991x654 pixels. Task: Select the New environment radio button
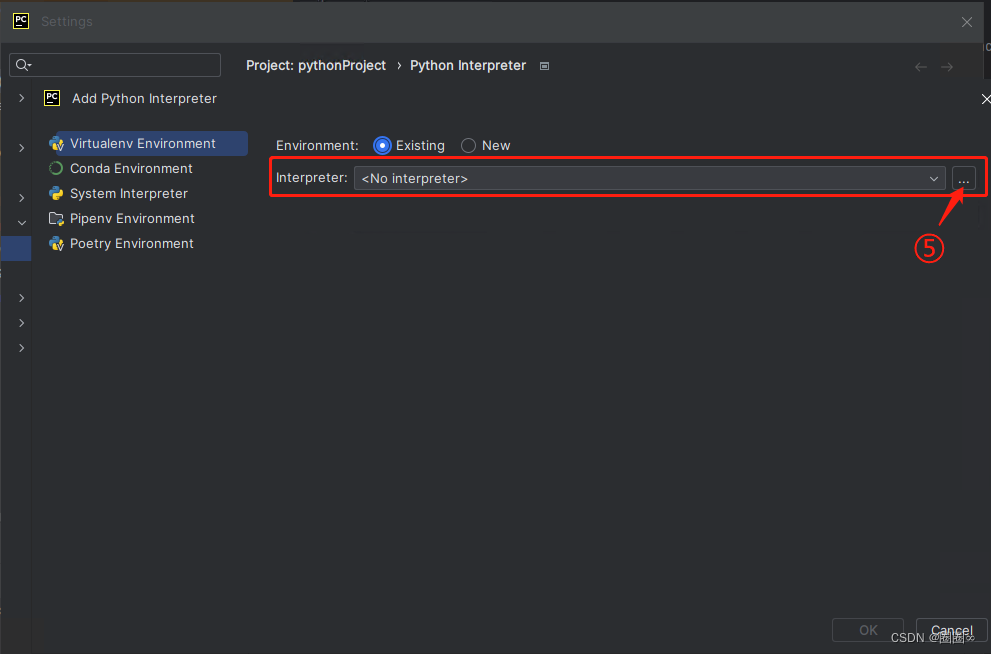(x=468, y=145)
